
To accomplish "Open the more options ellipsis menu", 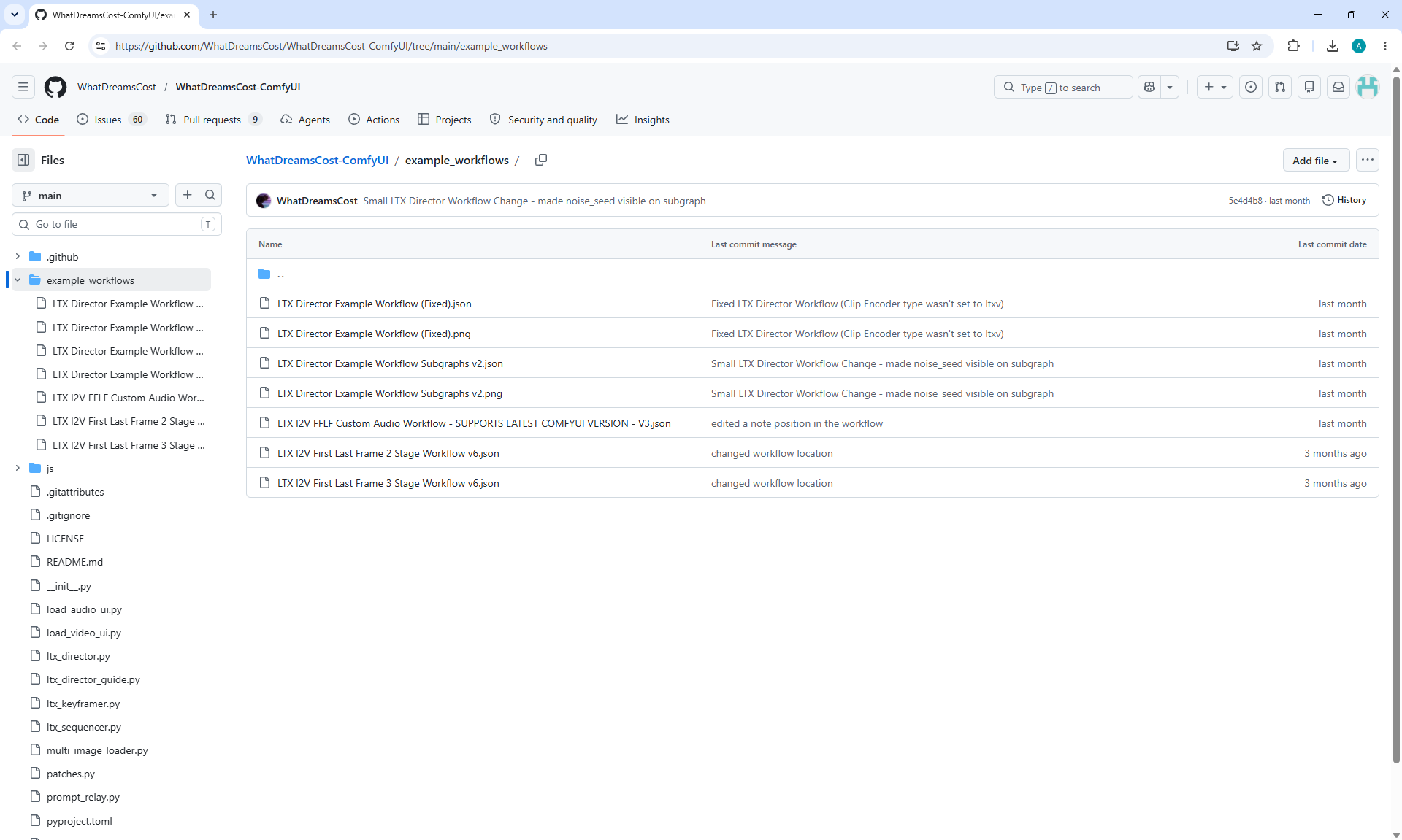I will 1368,160.
